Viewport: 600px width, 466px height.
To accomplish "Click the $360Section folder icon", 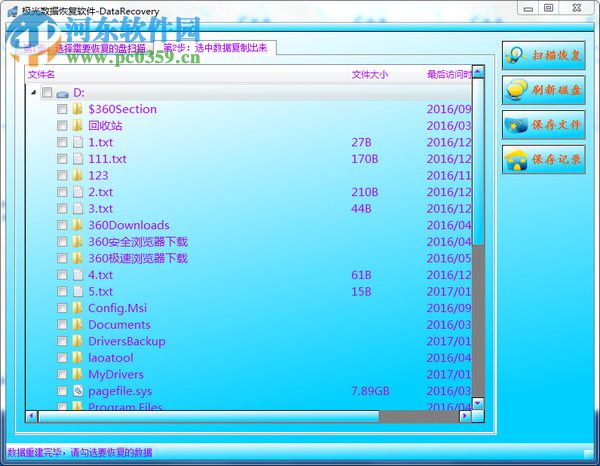I will coord(77,109).
